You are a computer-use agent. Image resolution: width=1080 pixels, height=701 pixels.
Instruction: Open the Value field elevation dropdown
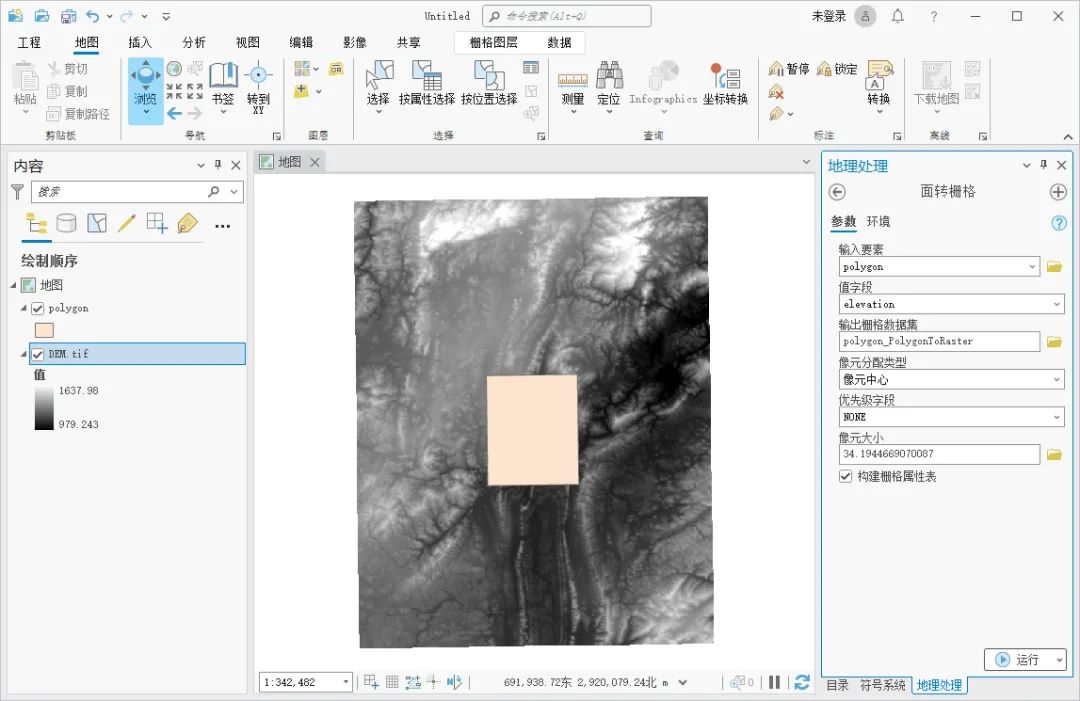tap(1057, 304)
